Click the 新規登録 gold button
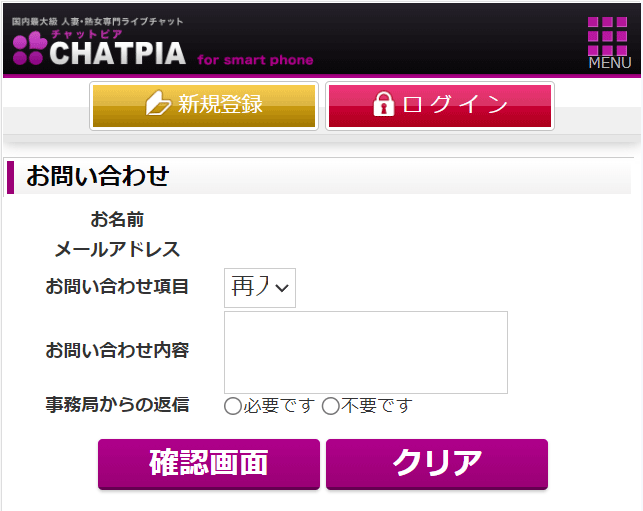The image size is (643, 511). click(204, 106)
